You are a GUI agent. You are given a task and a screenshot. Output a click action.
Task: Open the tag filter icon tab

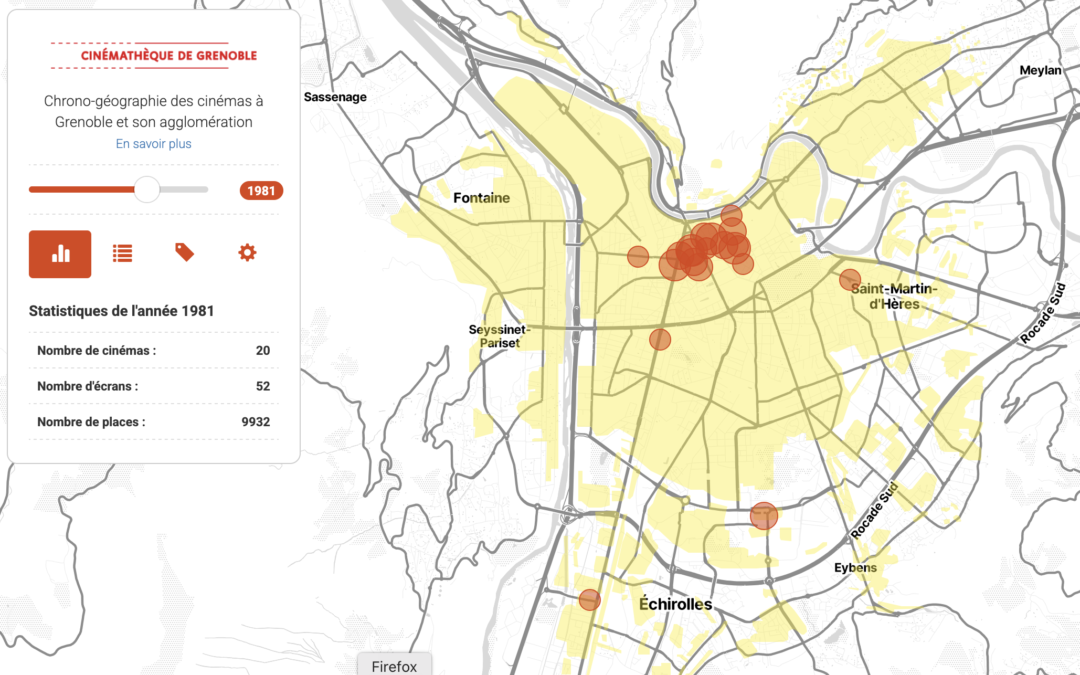point(185,252)
